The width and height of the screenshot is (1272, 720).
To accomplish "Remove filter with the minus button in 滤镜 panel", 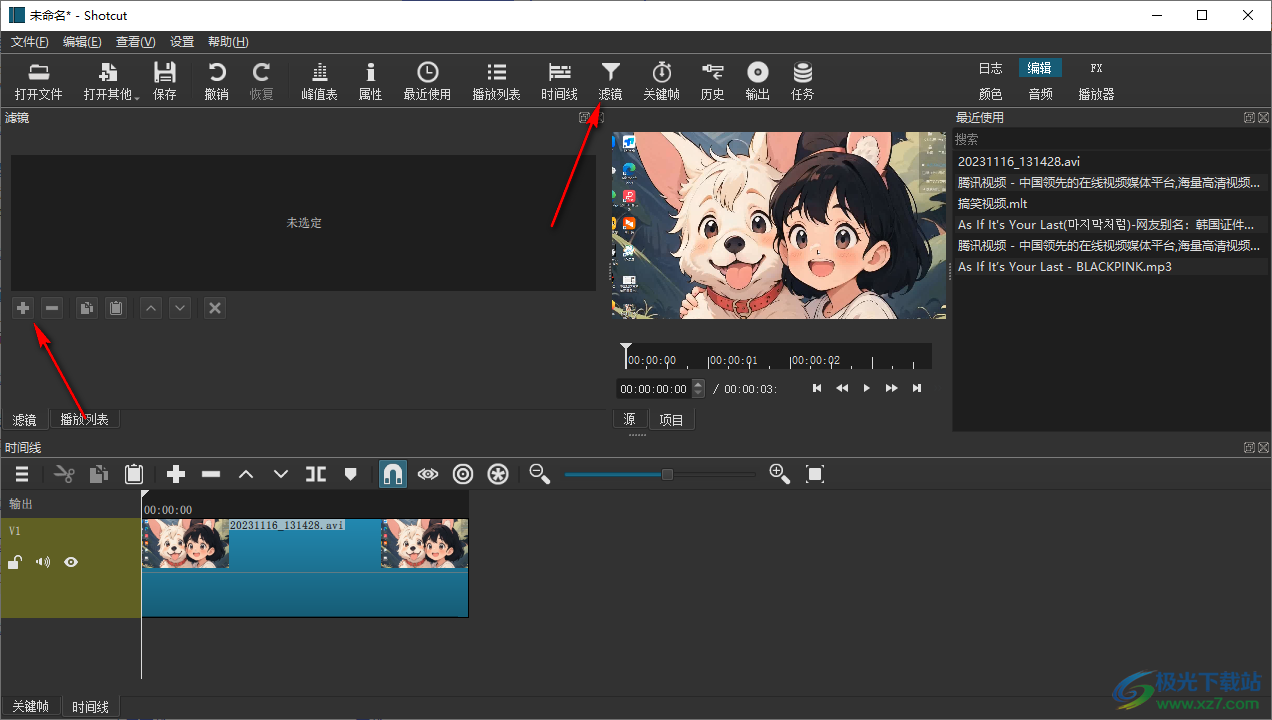I will [52, 308].
